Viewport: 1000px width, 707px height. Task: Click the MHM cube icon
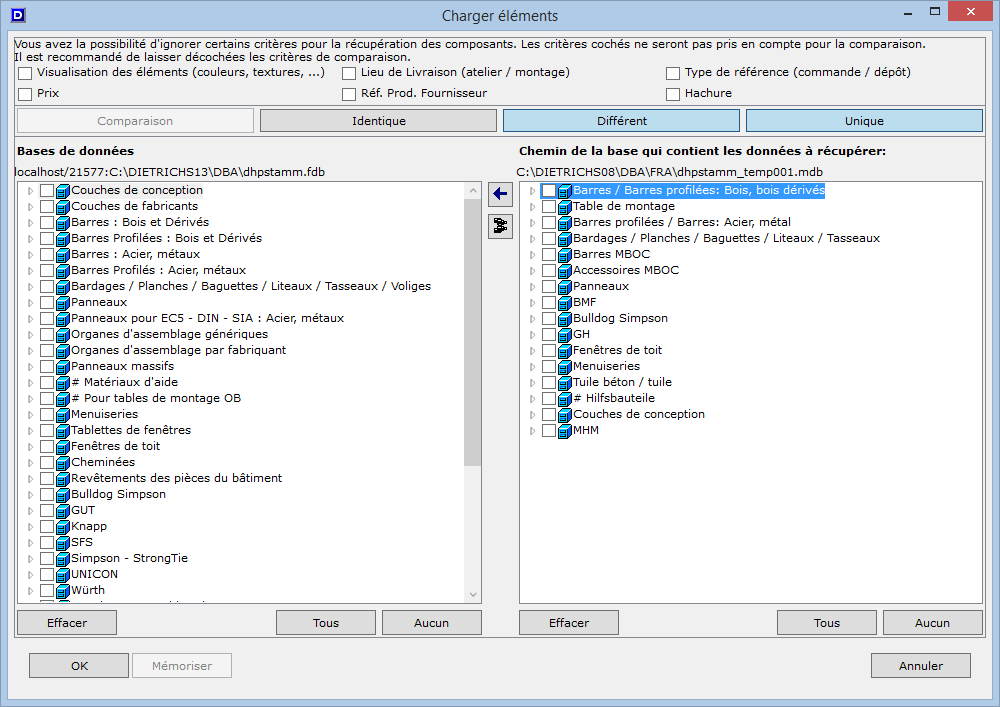coord(564,431)
